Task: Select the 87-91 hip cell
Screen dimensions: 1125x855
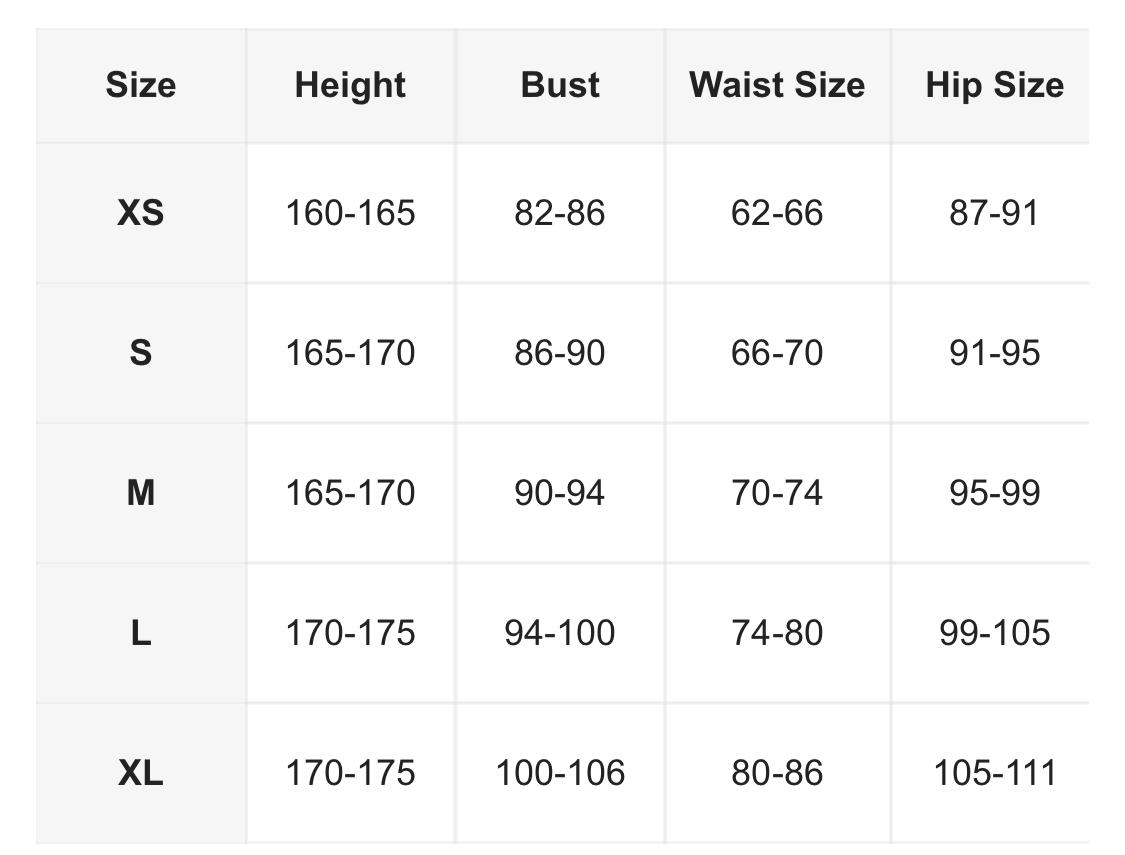Action: (x=994, y=213)
